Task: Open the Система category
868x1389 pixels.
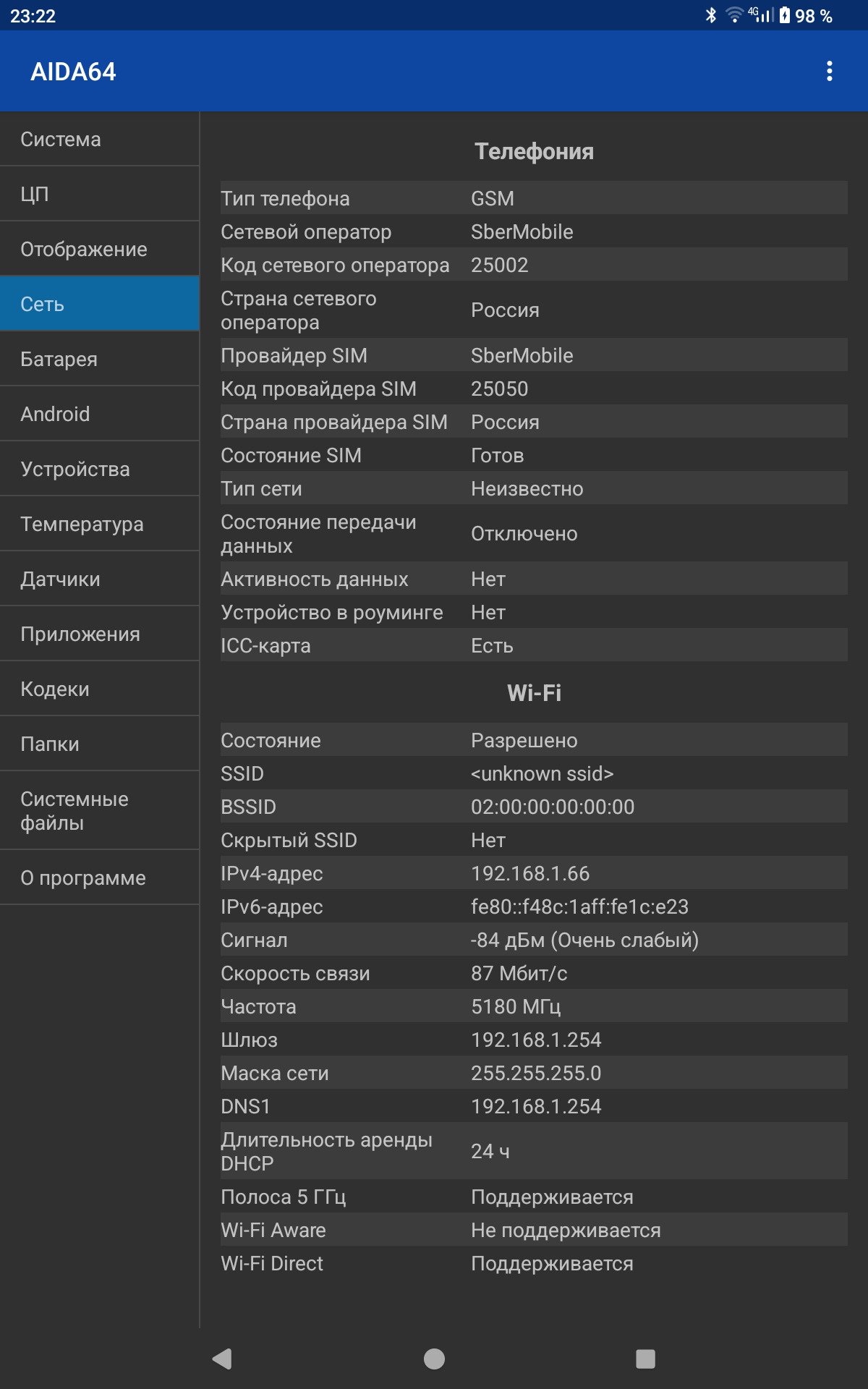Action: point(100,139)
